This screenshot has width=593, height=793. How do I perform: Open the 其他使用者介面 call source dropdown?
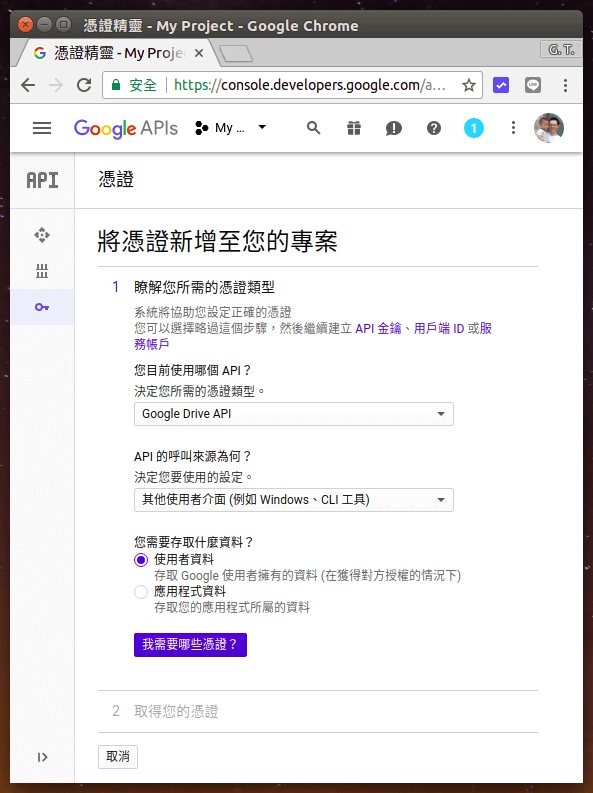[294, 500]
